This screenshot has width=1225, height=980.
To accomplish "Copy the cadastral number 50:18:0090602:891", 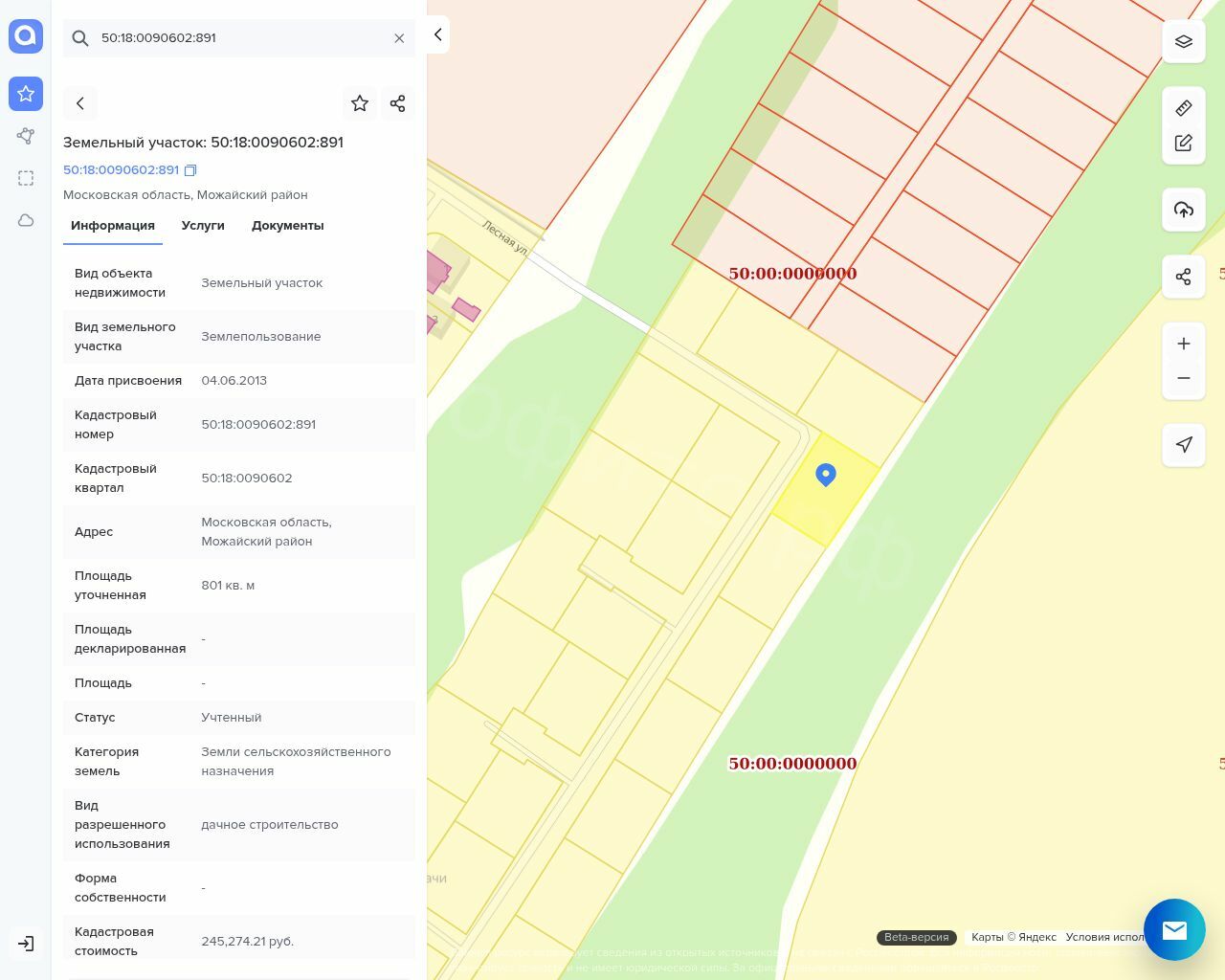I will [190, 170].
